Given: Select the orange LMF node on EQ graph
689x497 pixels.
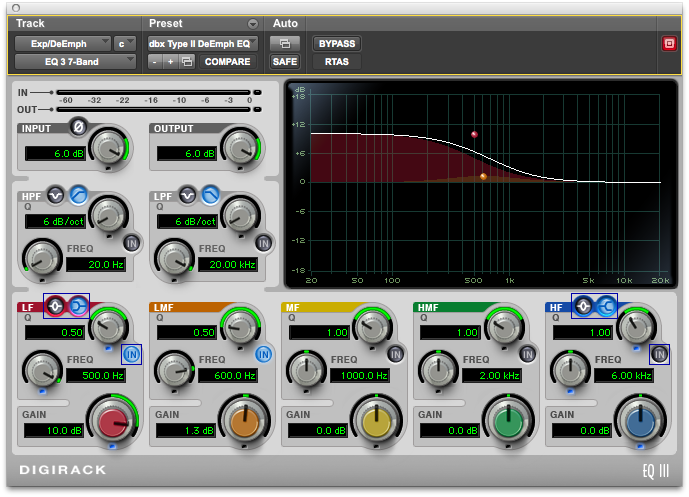Looking at the screenshot, I should click(483, 177).
